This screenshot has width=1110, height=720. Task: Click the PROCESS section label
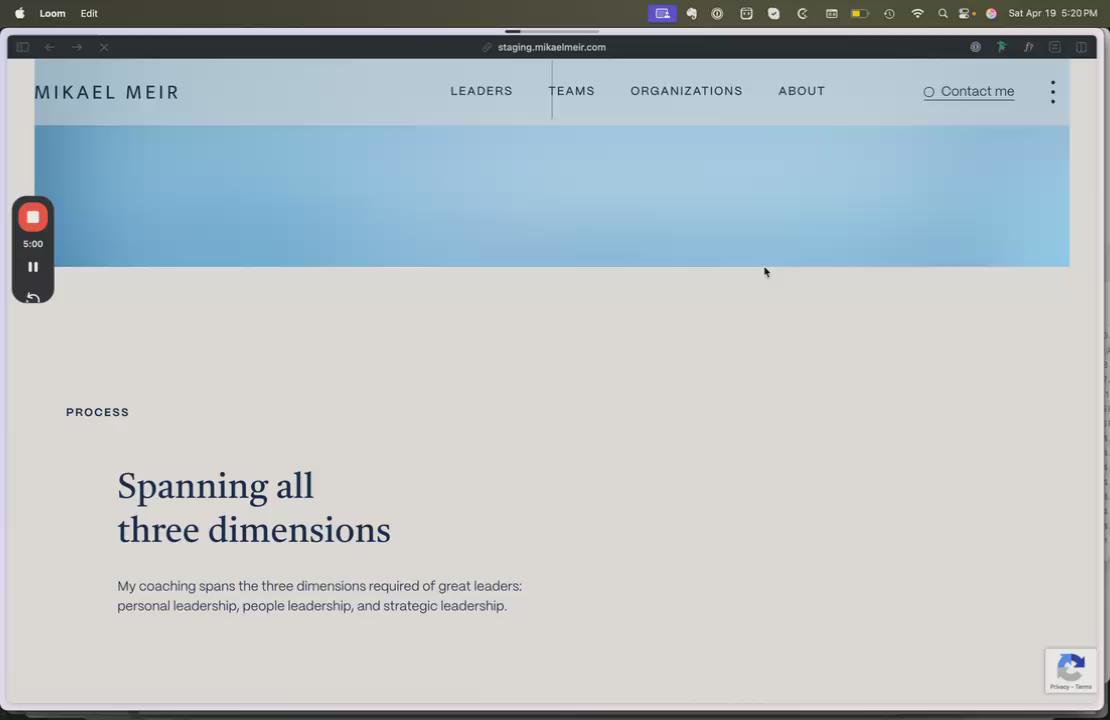(98, 412)
